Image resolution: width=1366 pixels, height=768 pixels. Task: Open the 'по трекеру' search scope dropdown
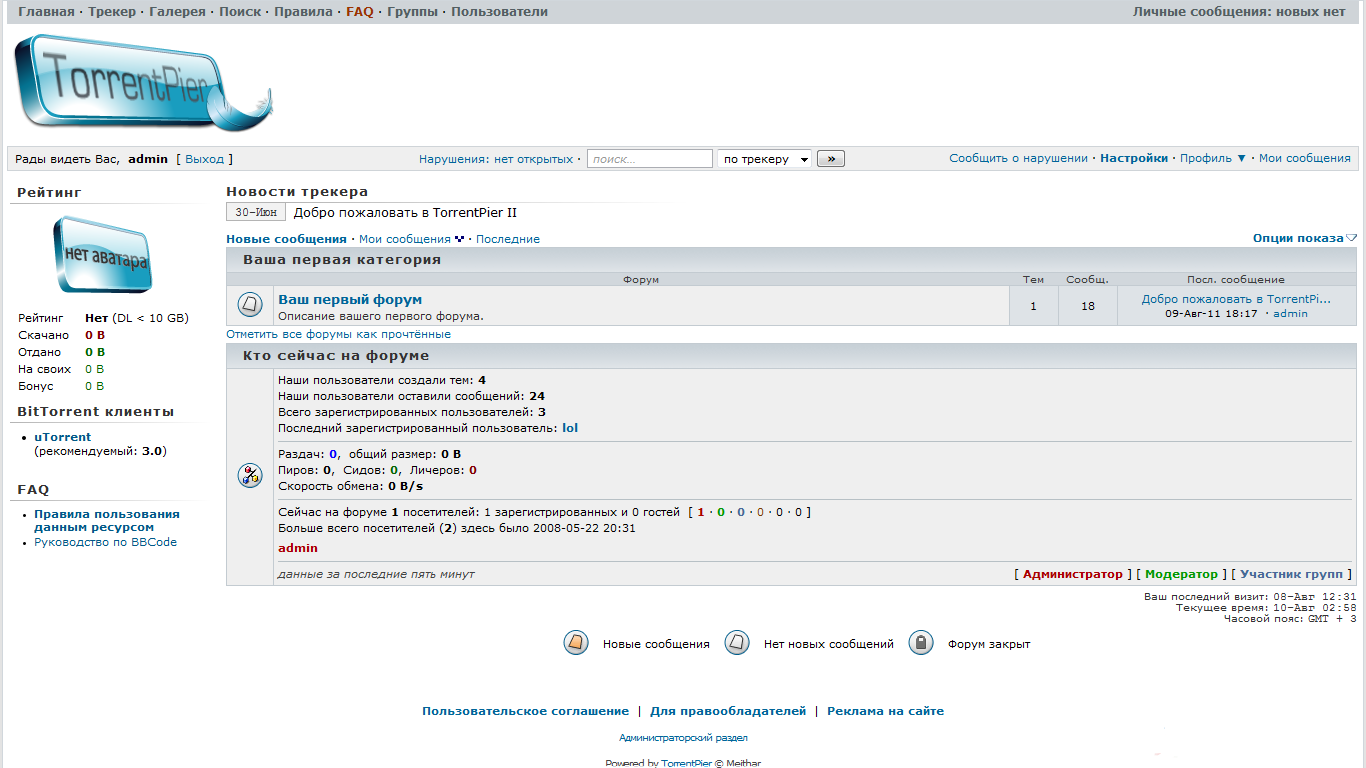click(x=764, y=159)
